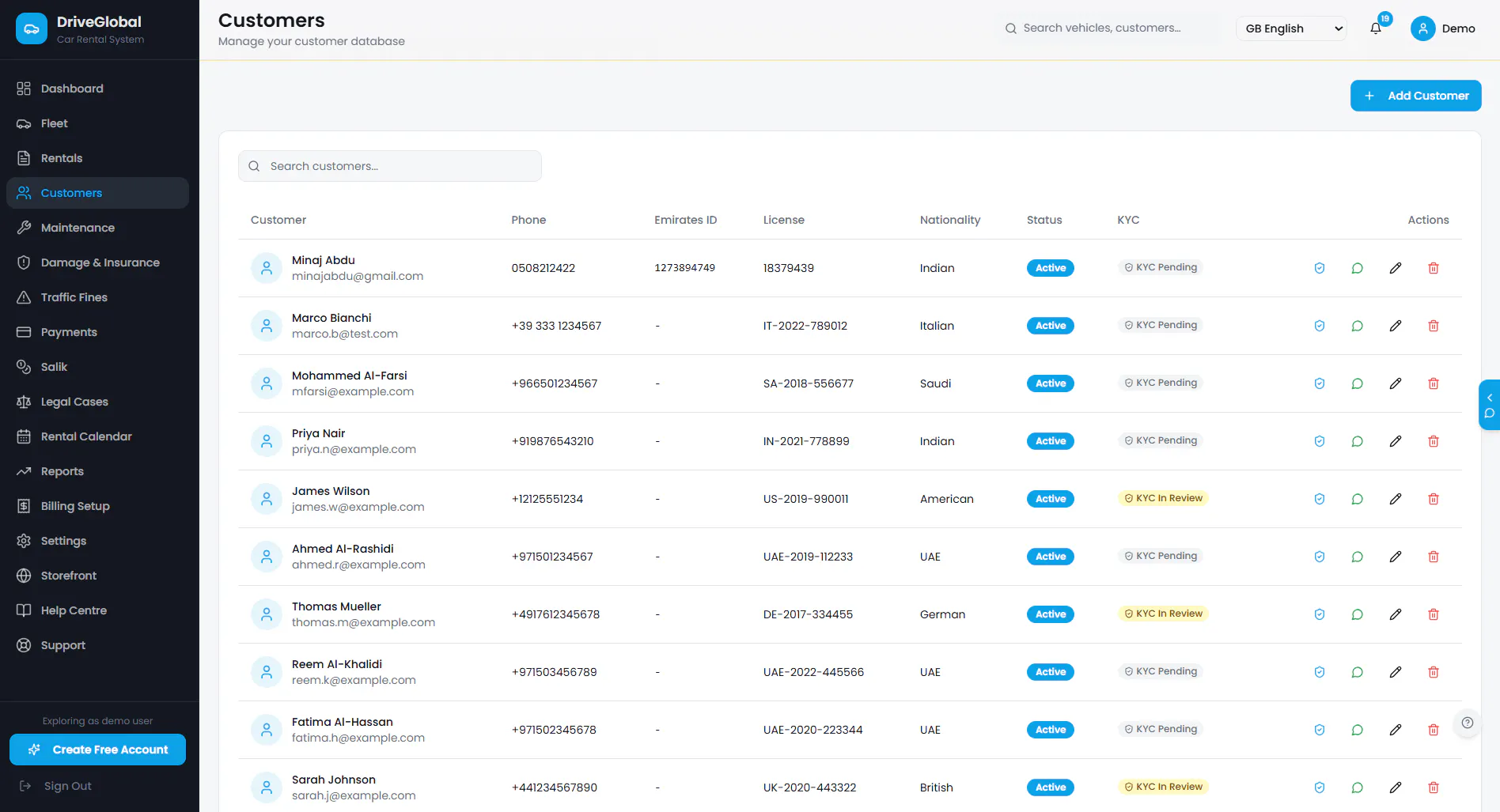Viewport: 1500px width, 812px height.
Task: Click KYC In Review badge for James Wilson
Action: point(1163,498)
